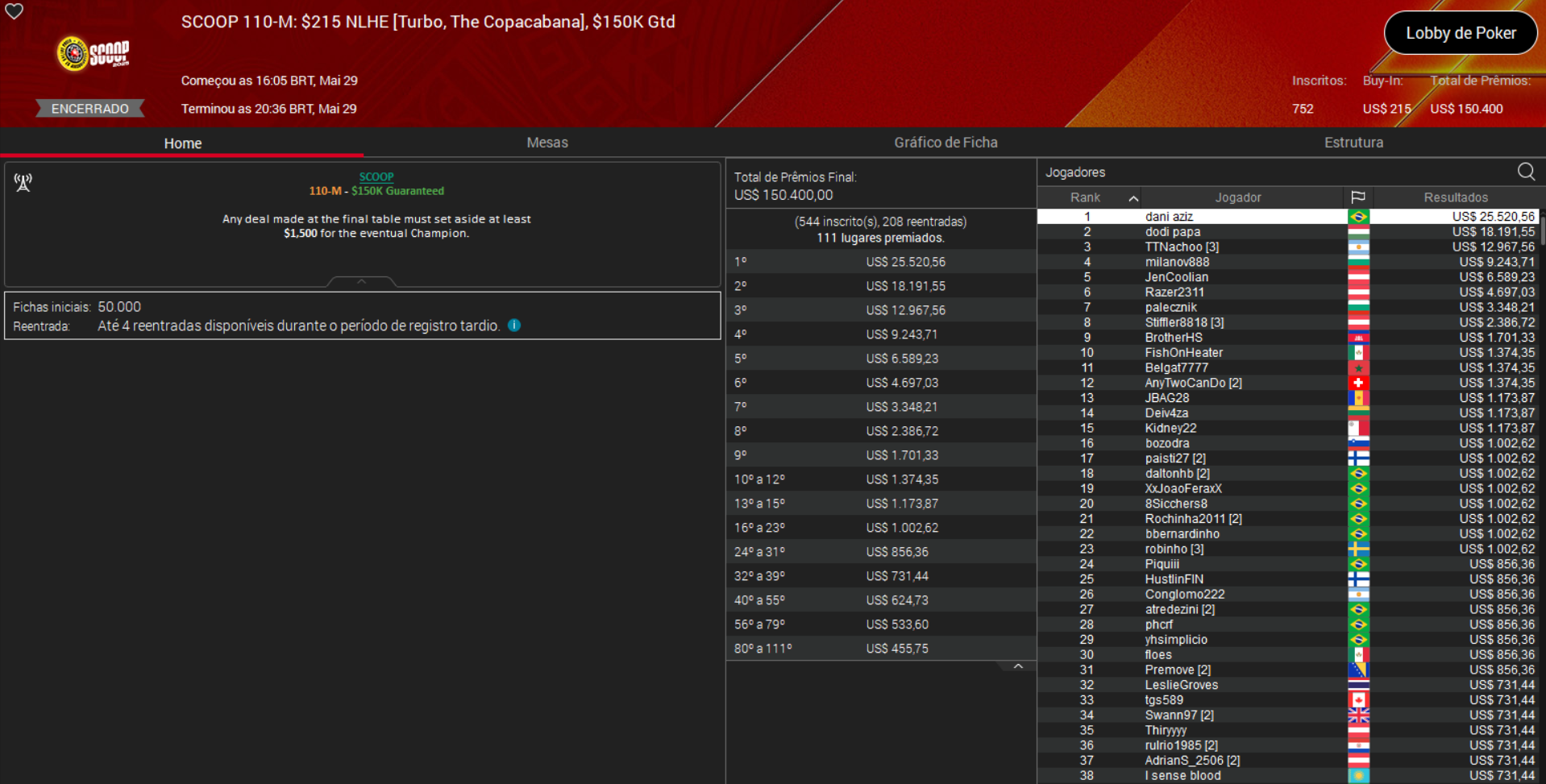The width and height of the screenshot is (1546, 784).
Task: Click I sense blood's Kazakhstan flag
Action: (x=1358, y=776)
